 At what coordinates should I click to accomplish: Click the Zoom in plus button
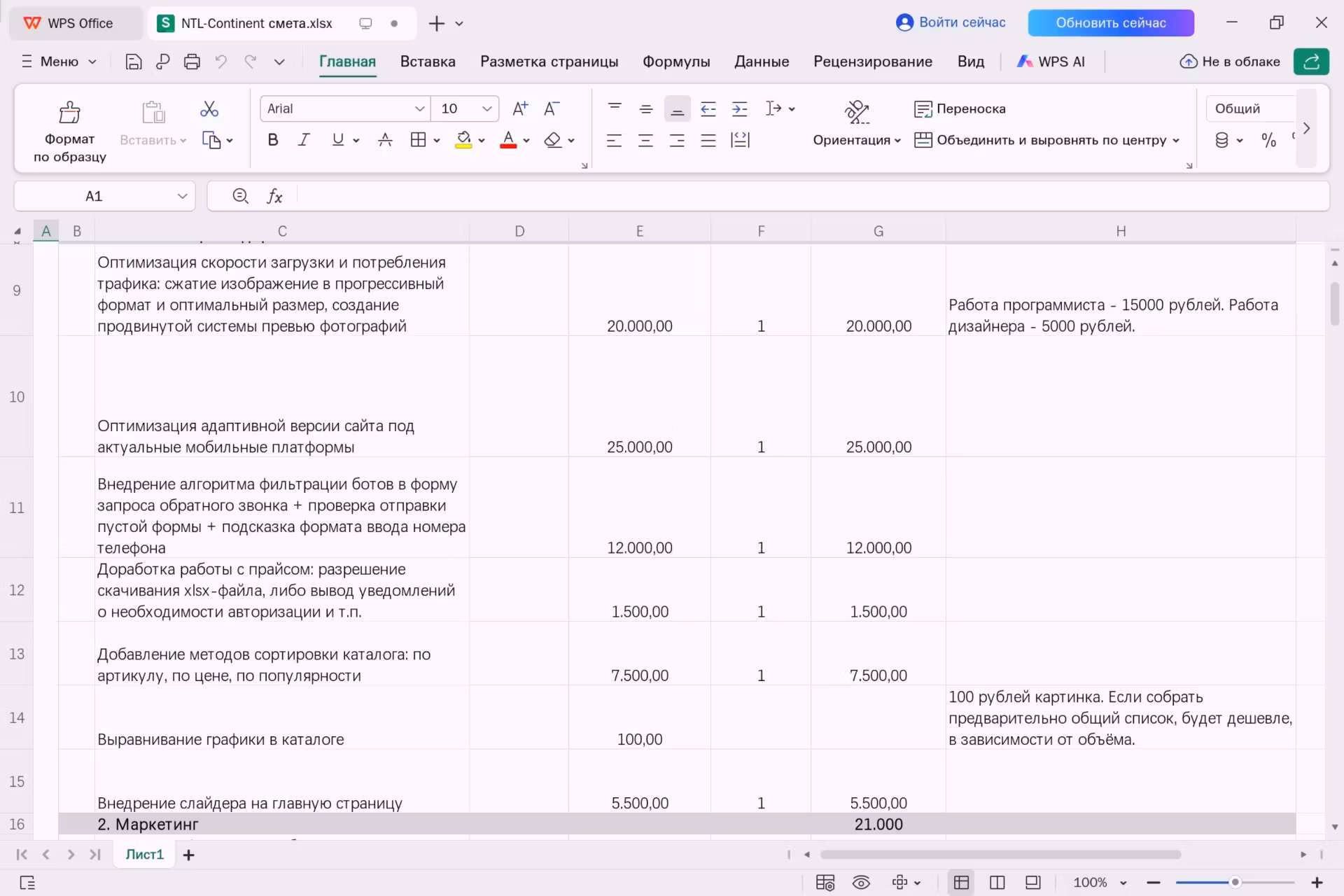point(1317,883)
